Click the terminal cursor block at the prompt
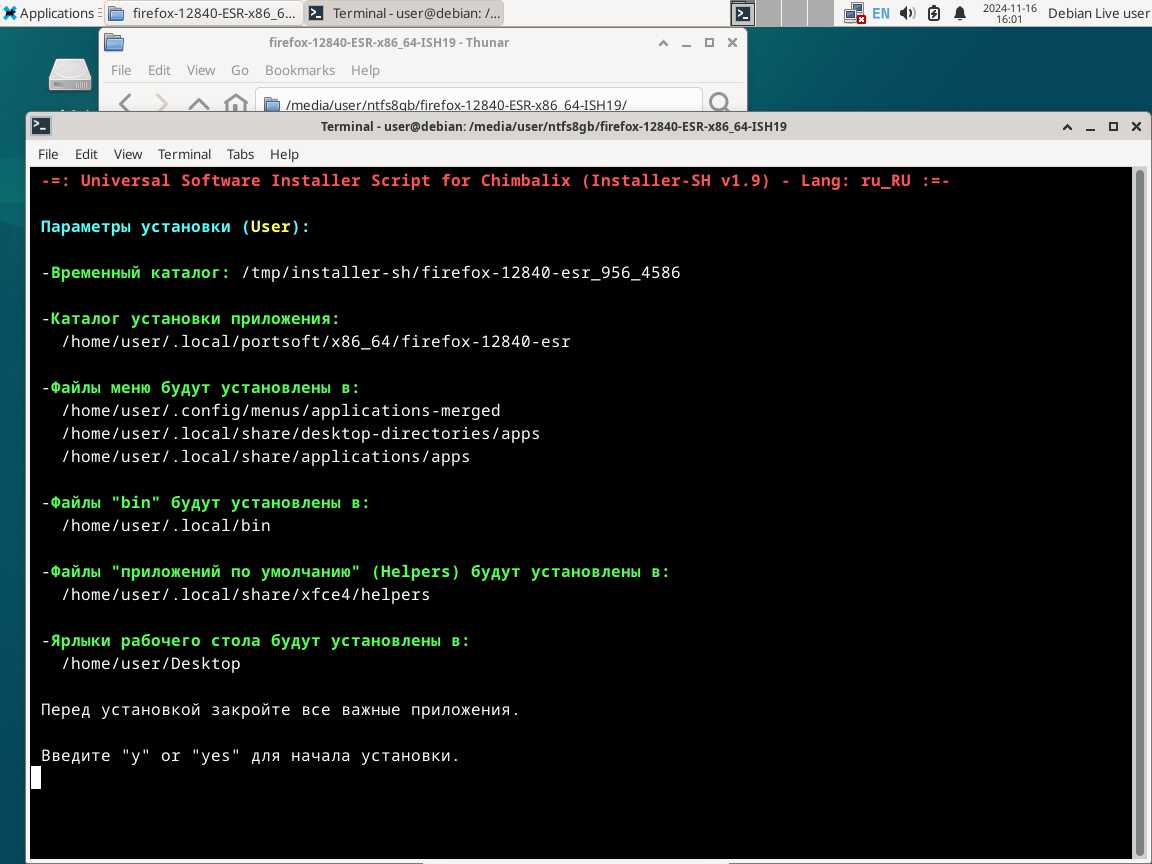Image resolution: width=1152 pixels, height=864 pixels. pos(36,777)
